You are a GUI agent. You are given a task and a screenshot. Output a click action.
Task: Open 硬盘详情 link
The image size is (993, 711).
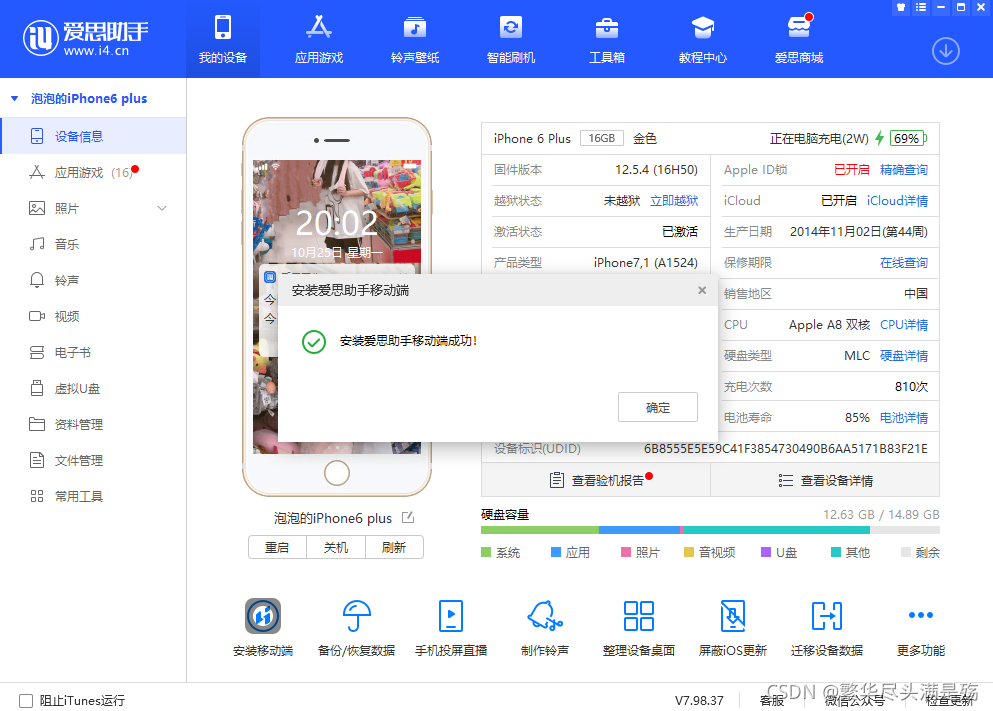904,356
